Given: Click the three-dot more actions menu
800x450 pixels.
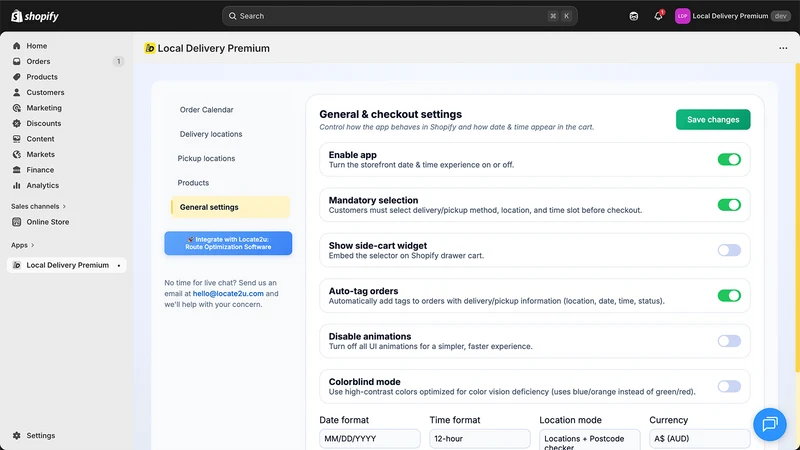Looking at the screenshot, I should click(x=783, y=48).
